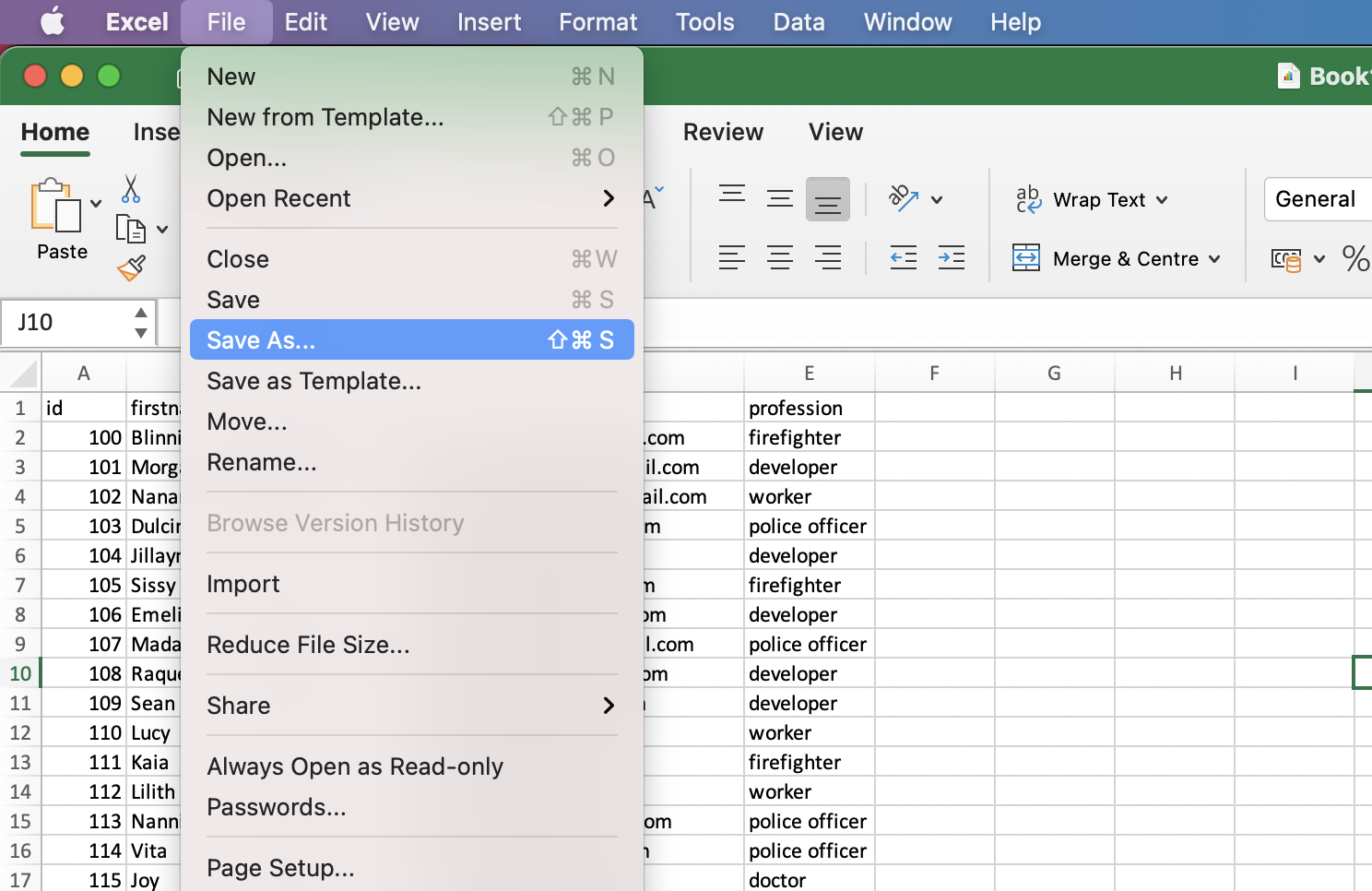Viewport: 1372px width, 891px height.
Task: Increase the cell indent
Action: (x=952, y=257)
